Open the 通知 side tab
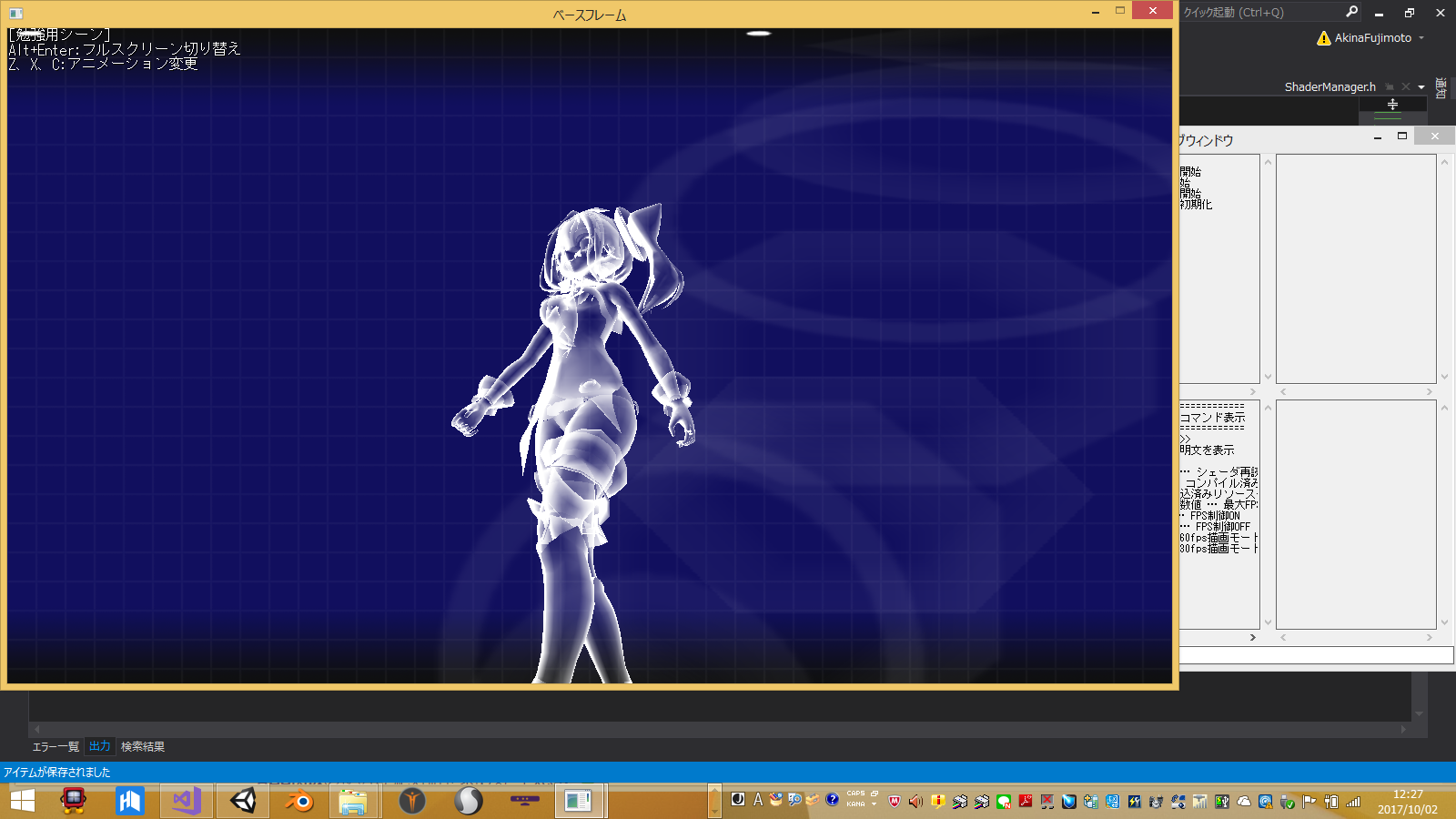1456x819 pixels. [x=1441, y=88]
